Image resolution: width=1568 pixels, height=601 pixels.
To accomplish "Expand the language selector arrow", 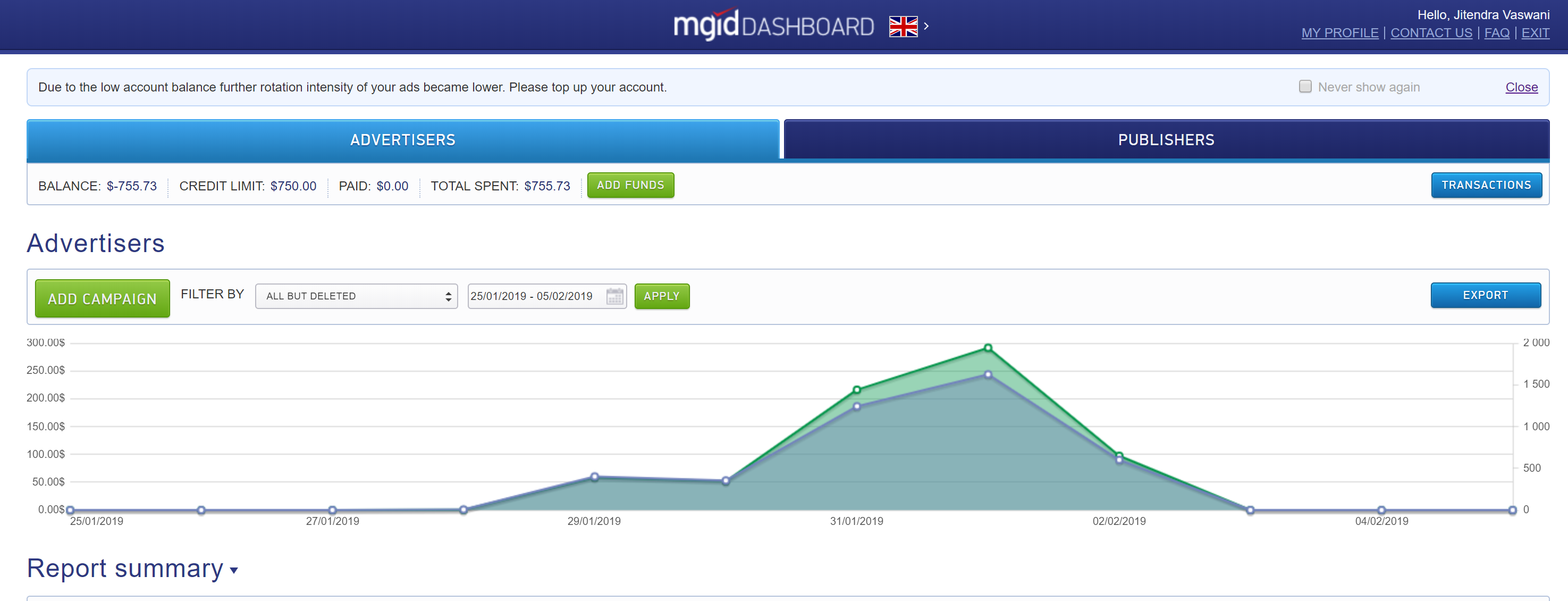I will pos(926,26).
